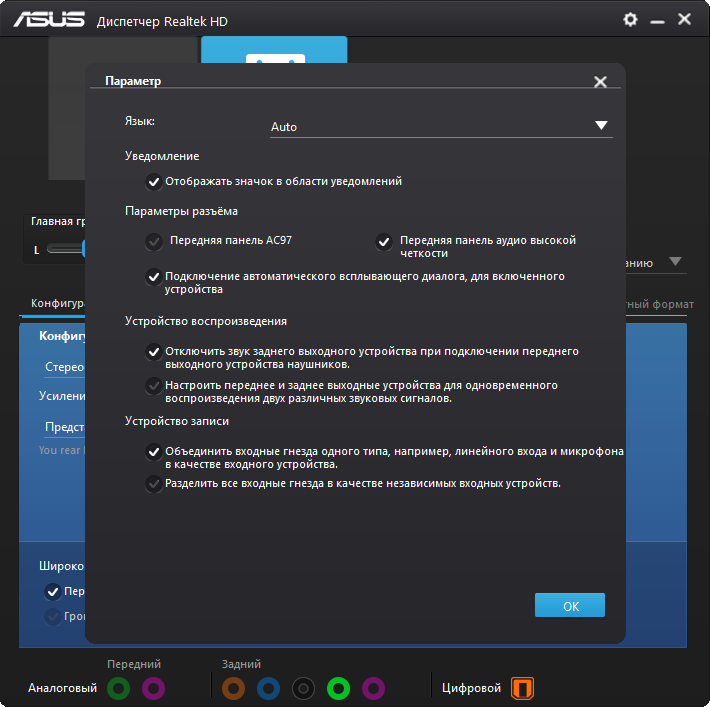The width and height of the screenshot is (710, 707).
Task: Select the blue speaker device tab
Action: pyautogui.click(x=274, y=50)
